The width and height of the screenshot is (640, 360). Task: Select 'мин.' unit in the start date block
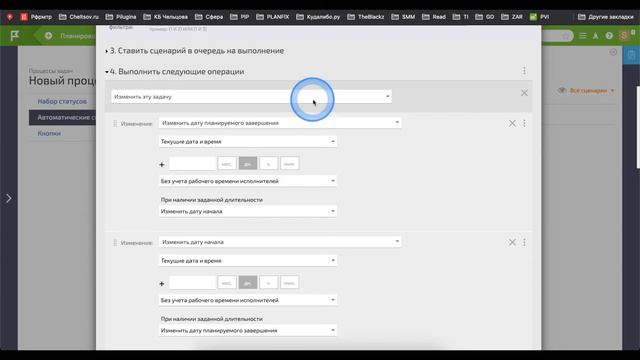pyautogui.click(x=289, y=282)
